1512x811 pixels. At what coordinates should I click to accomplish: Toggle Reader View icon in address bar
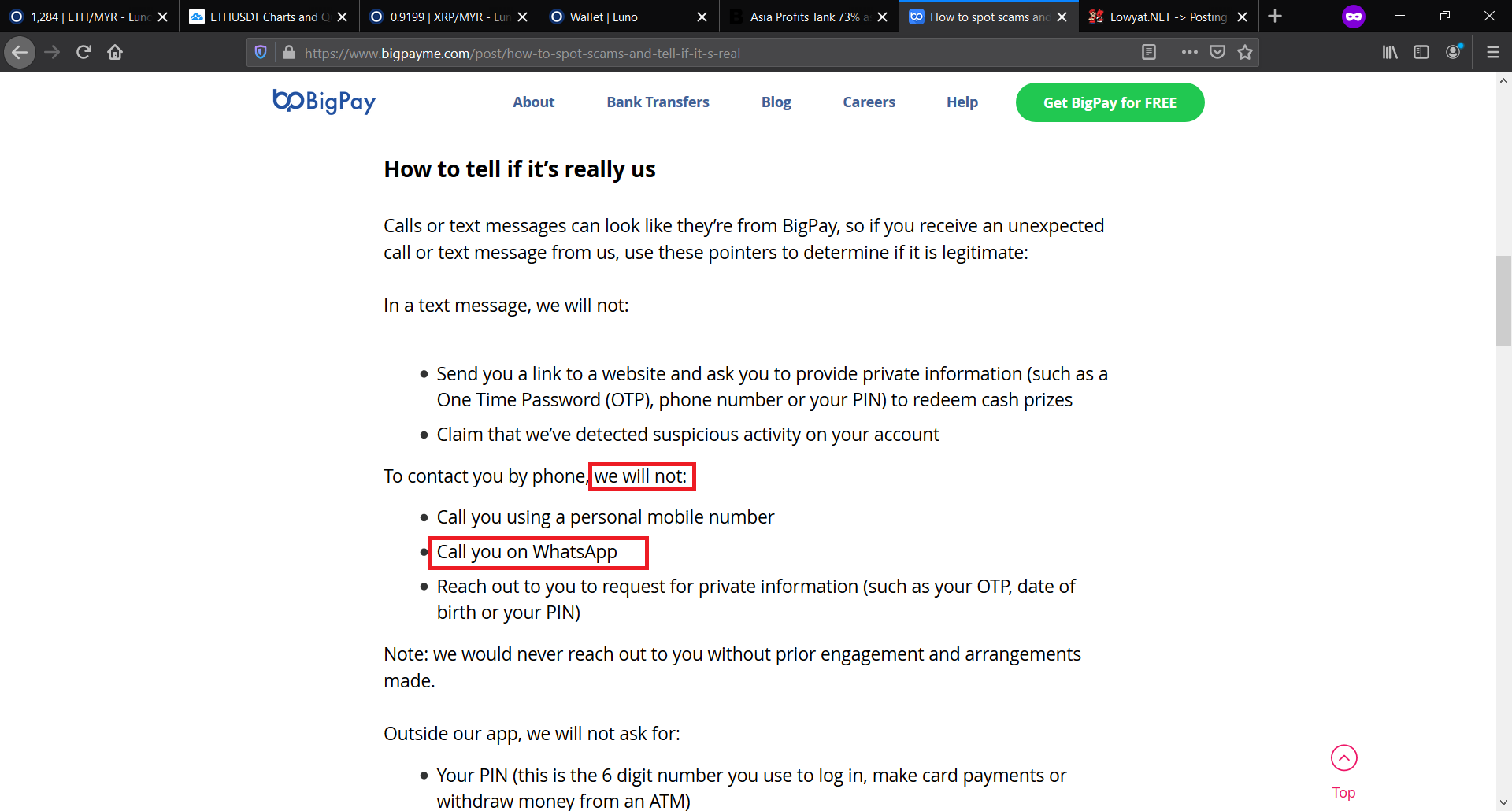point(1149,53)
